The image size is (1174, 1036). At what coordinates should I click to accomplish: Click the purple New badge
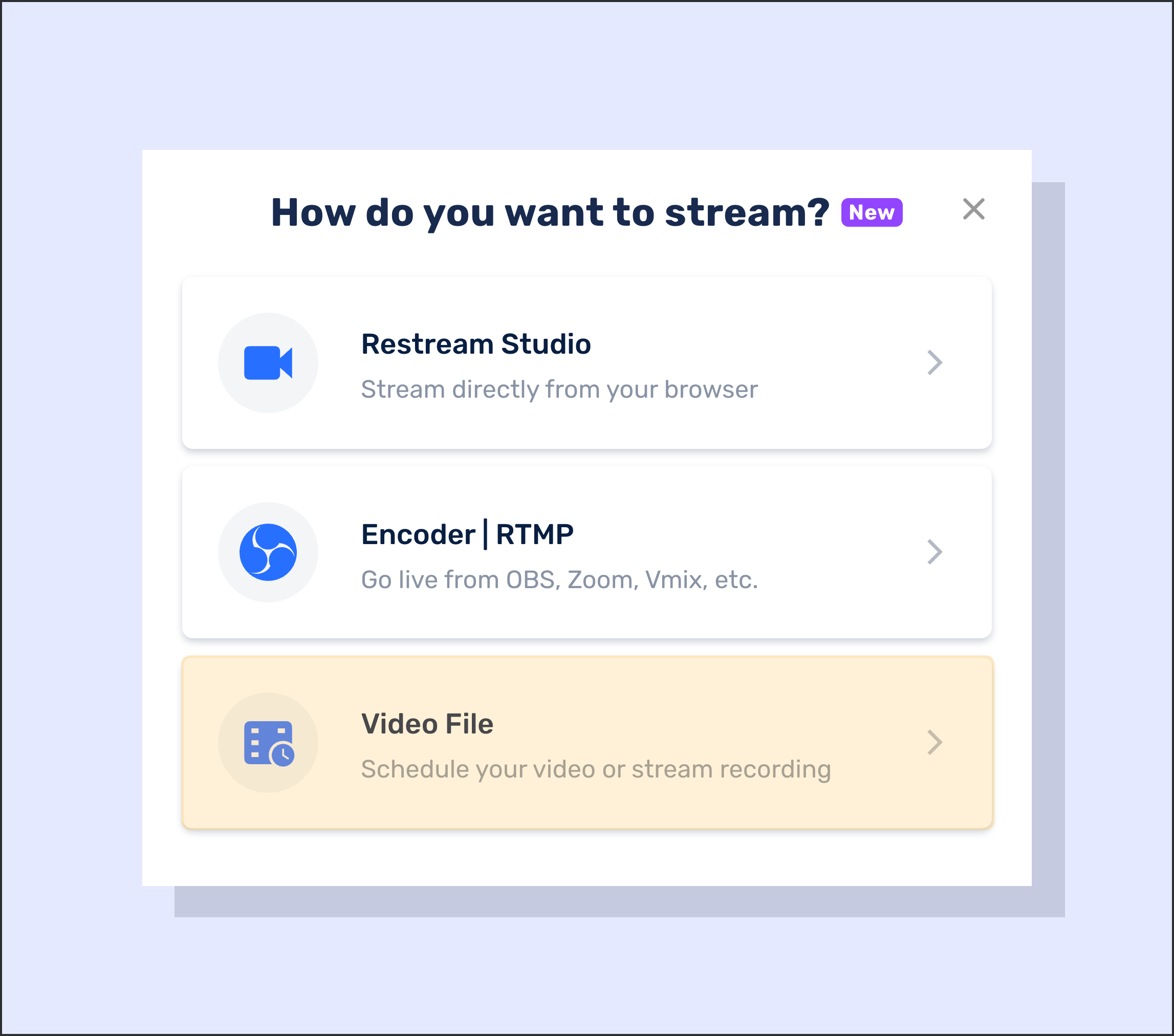pos(872,212)
